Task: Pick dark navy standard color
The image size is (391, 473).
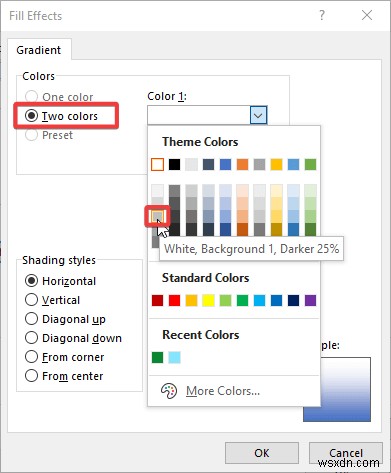Action: coord(293,300)
